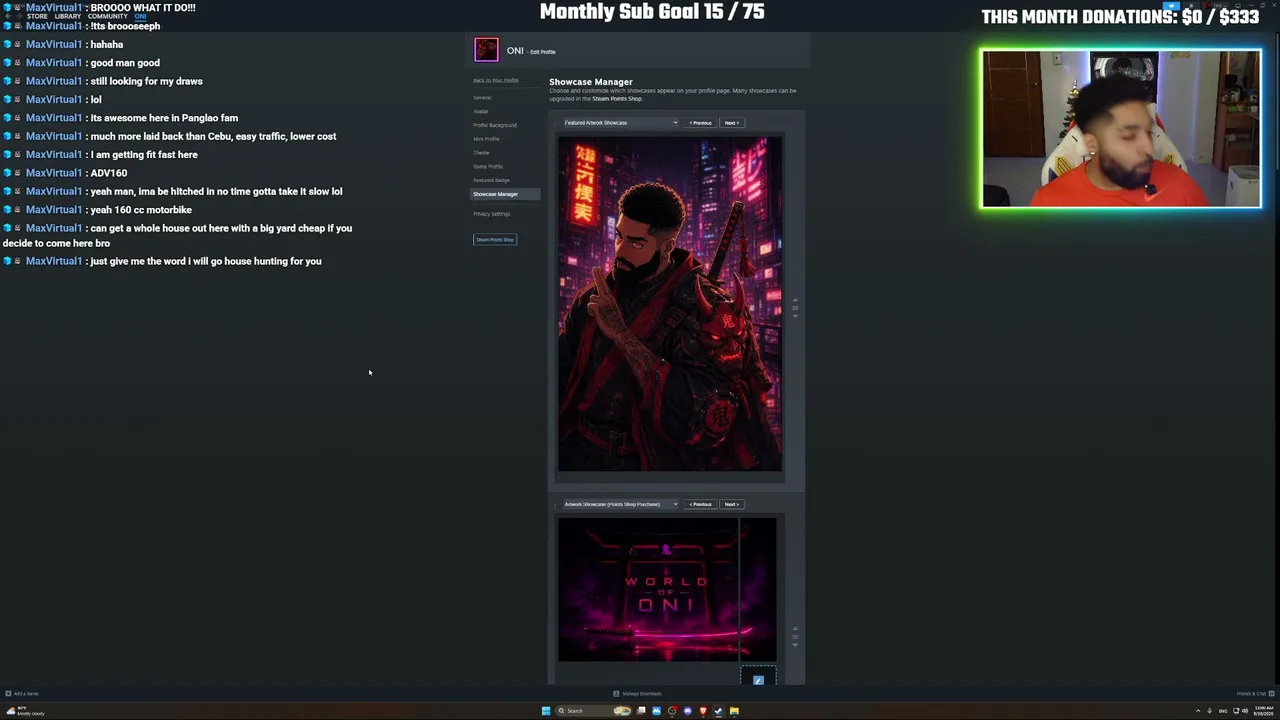This screenshot has width=1280, height=720.
Task: Select Showcase Manager in the sidebar
Action: coord(505,194)
